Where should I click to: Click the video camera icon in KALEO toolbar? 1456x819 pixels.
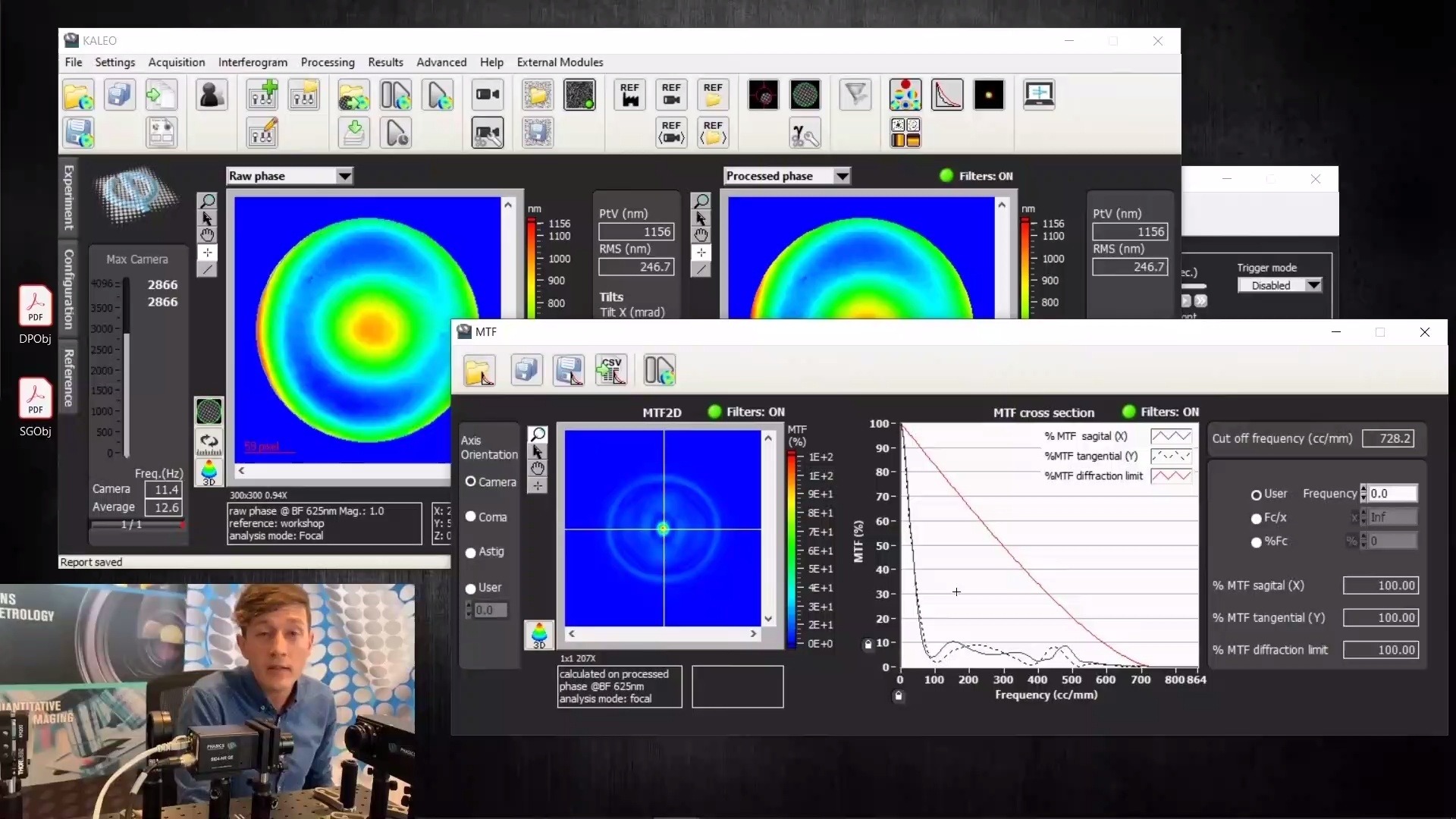(488, 95)
